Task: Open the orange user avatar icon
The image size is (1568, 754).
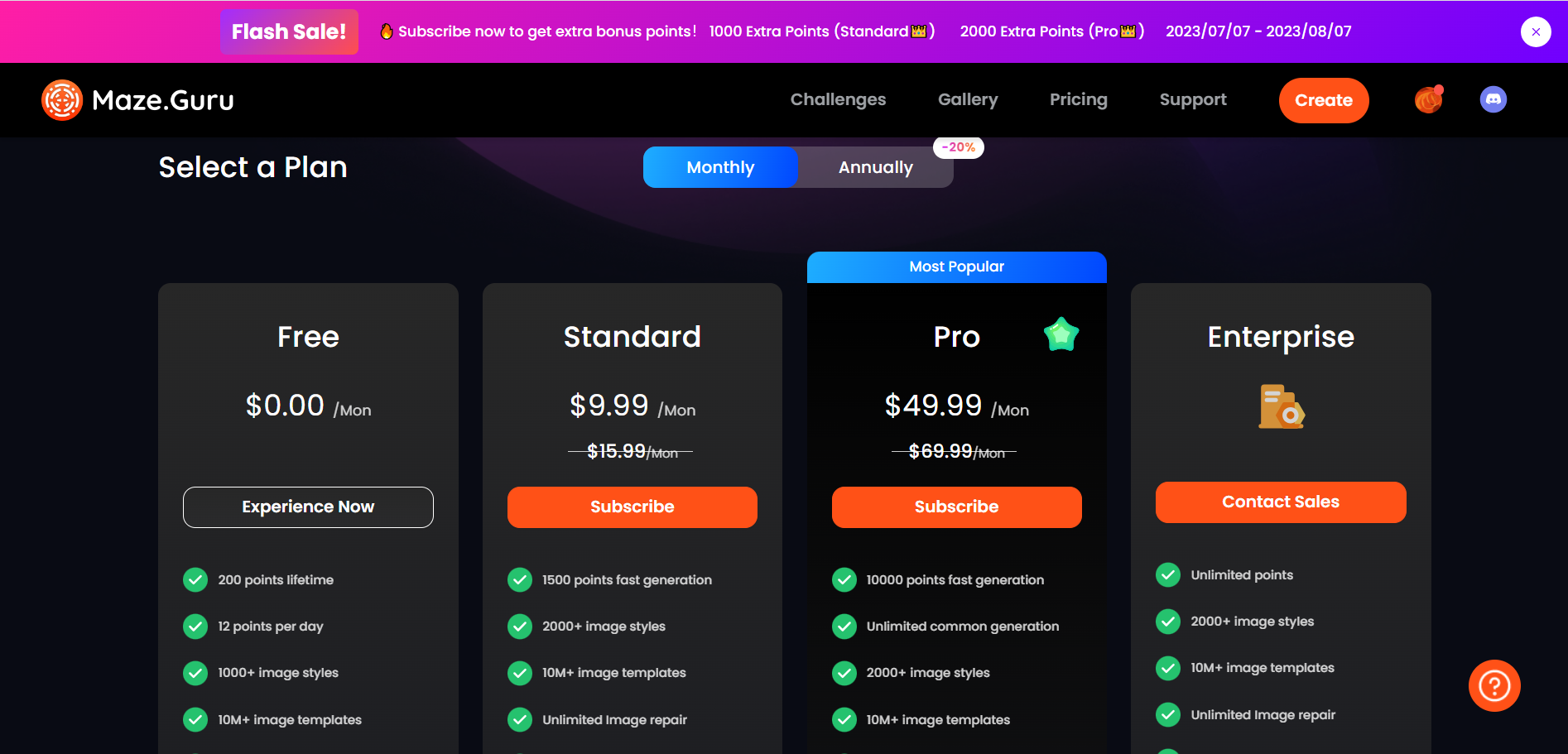Action: click(1428, 100)
